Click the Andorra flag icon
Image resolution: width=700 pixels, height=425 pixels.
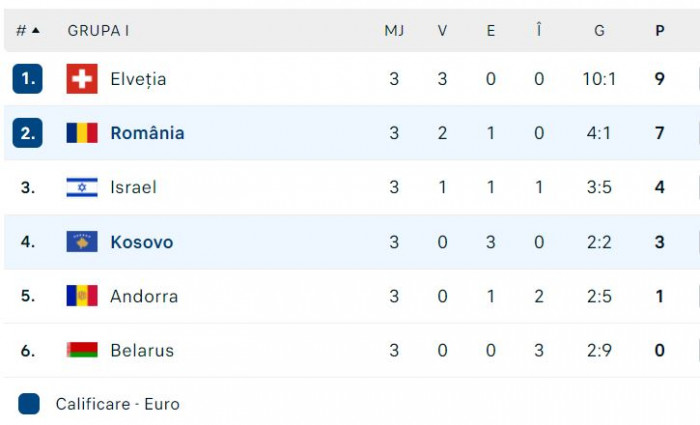coord(82,296)
